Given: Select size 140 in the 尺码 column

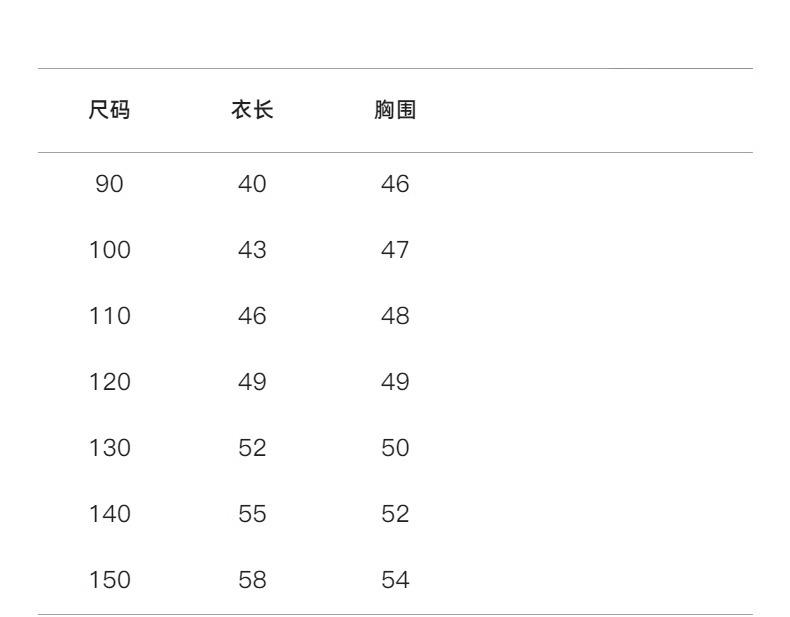Looking at the screenshot, I should [110, 515].
